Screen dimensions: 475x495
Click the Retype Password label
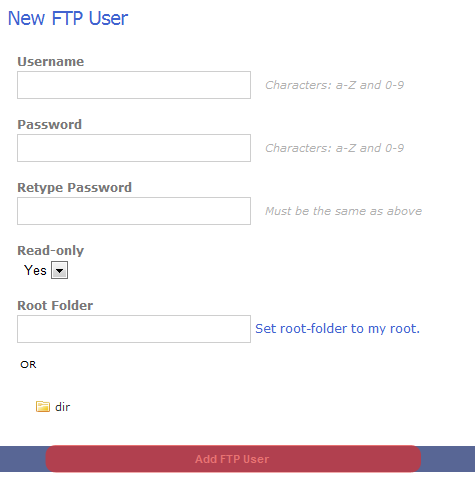(x=75, y=187)
